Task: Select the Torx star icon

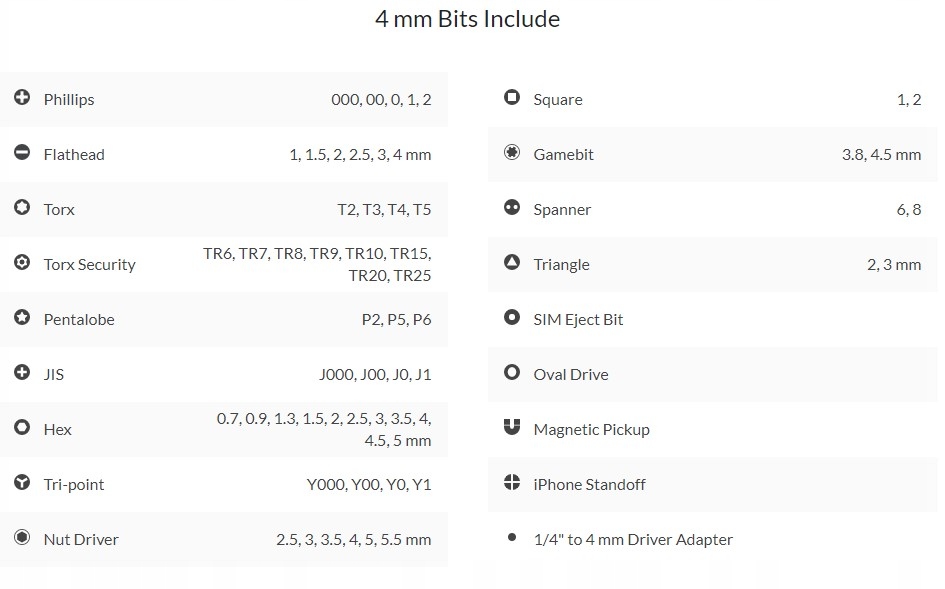Action: tap(22, 208)
